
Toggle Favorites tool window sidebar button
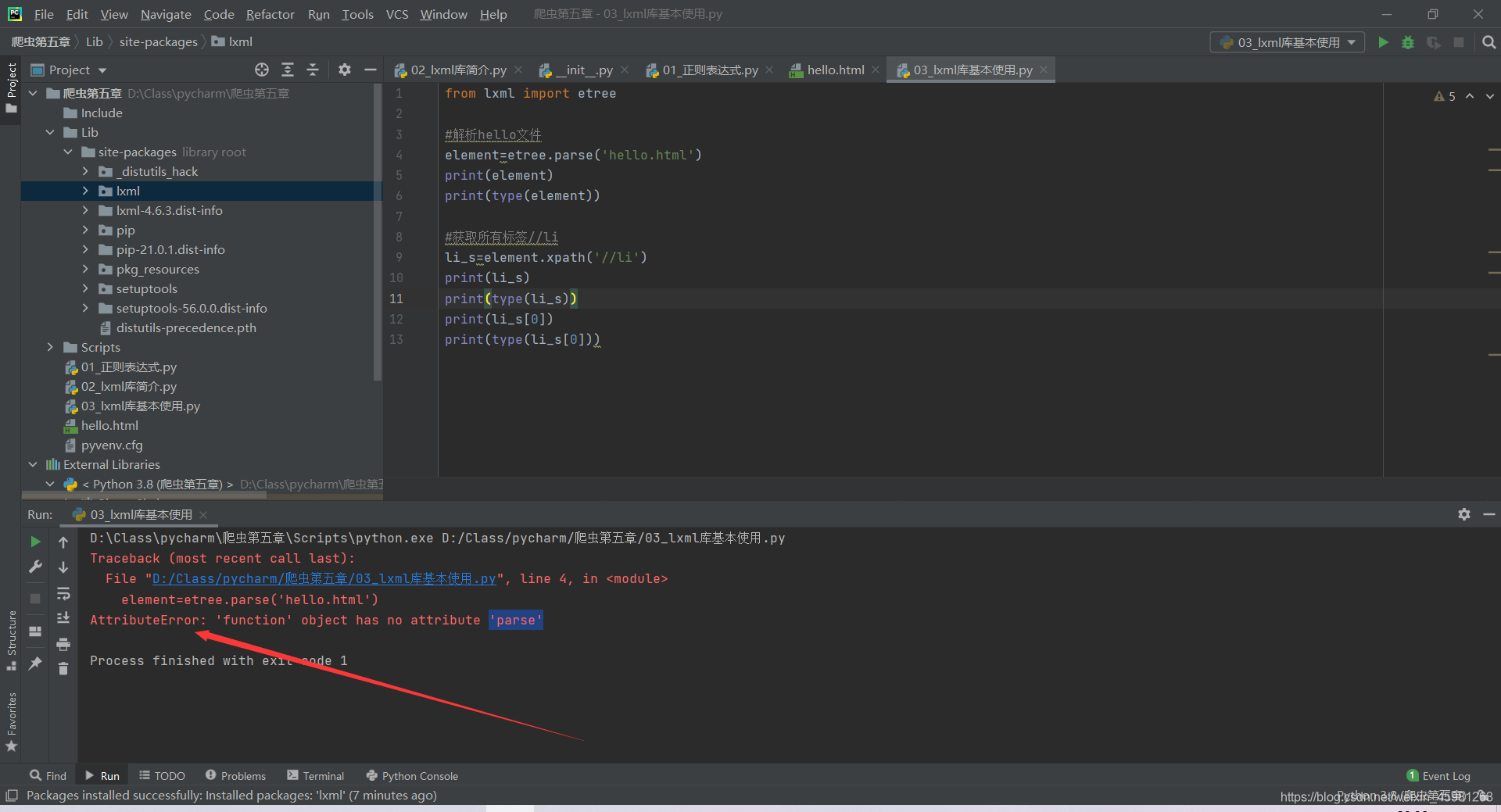11,721
